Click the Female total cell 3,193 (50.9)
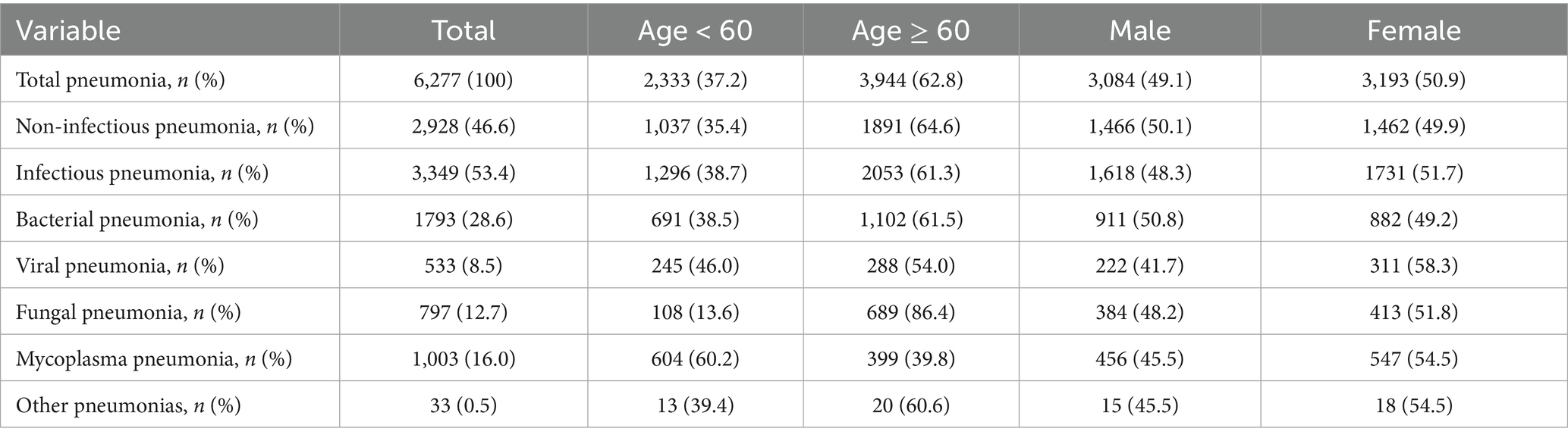The image size is (1568, 441). click(x=1413, y=80)
